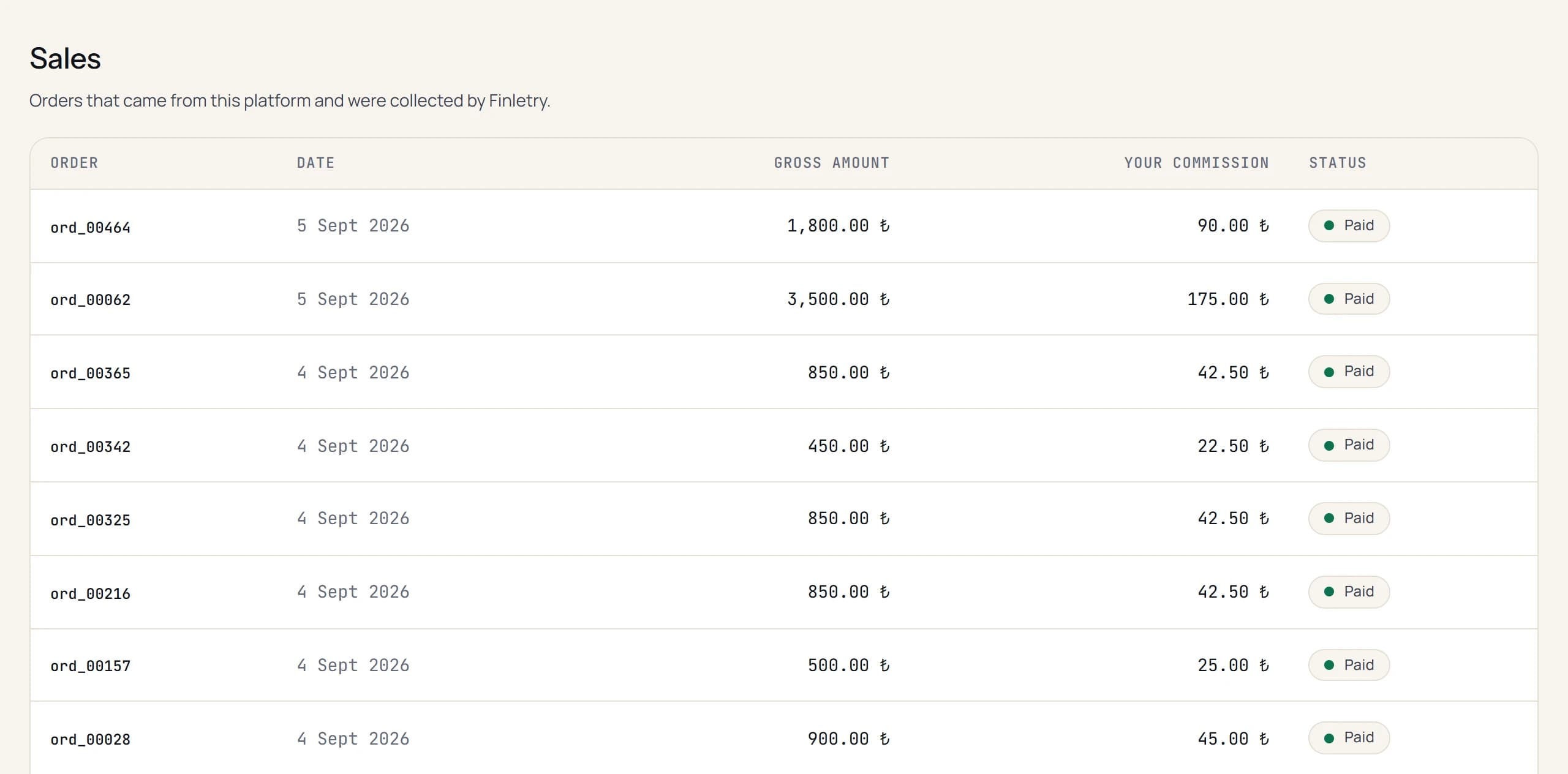
Task: Click the 25.00 commission value
Action: coord(1233,665)
